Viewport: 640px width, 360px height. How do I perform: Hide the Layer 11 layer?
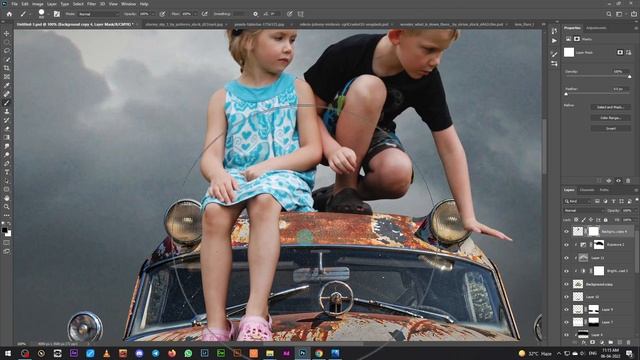tap(567, 258)
